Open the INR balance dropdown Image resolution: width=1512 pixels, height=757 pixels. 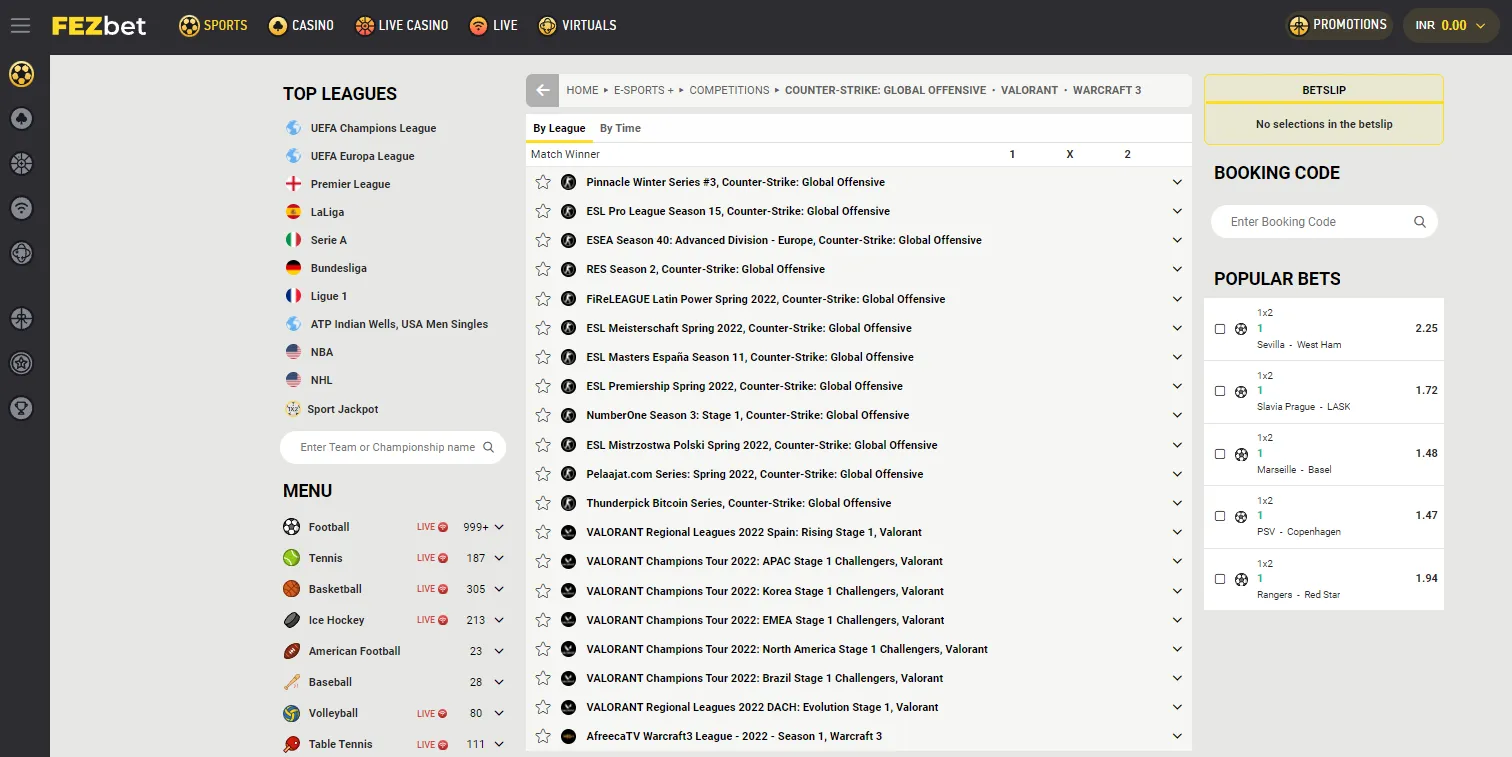pos(1452,25)
